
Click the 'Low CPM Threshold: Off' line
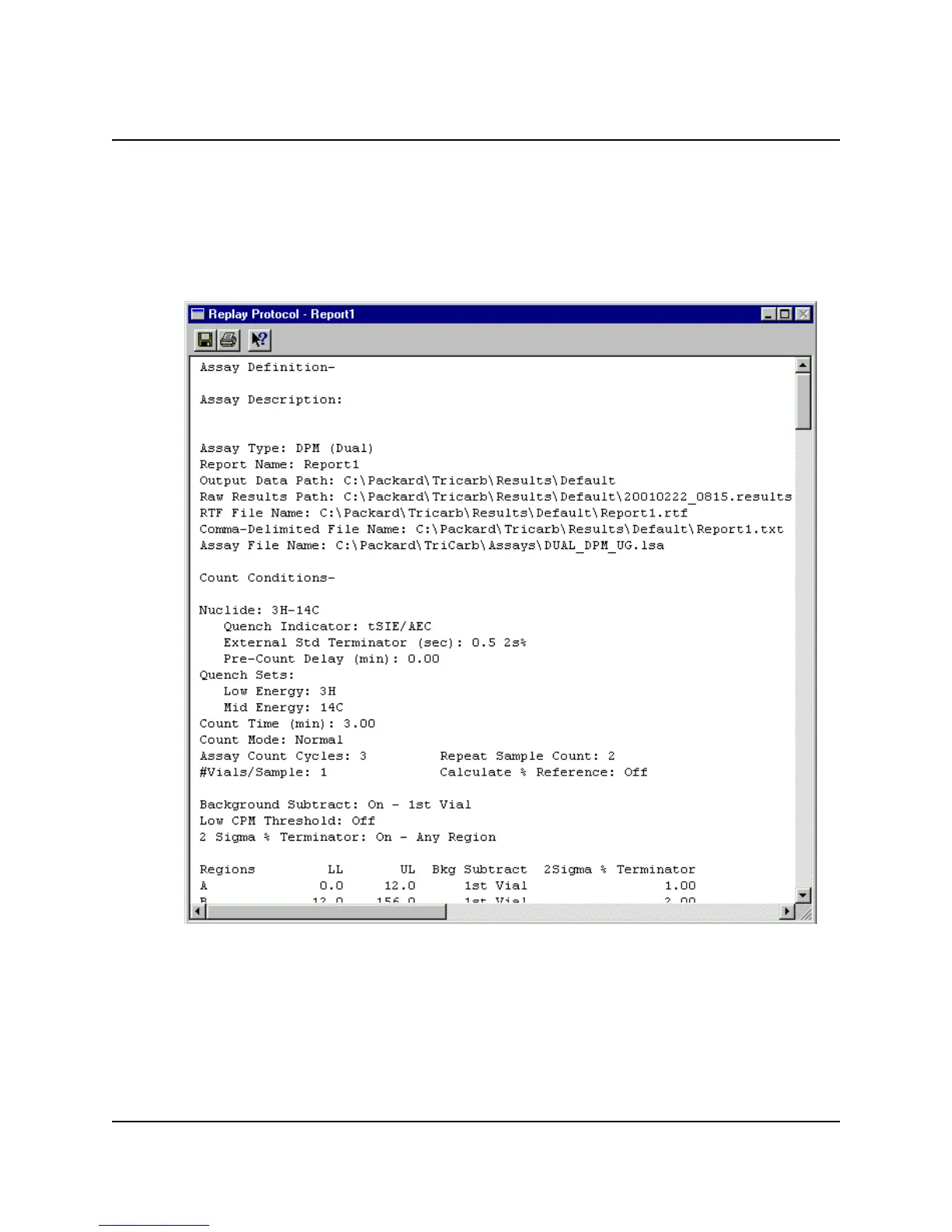(x=287, y=821)
